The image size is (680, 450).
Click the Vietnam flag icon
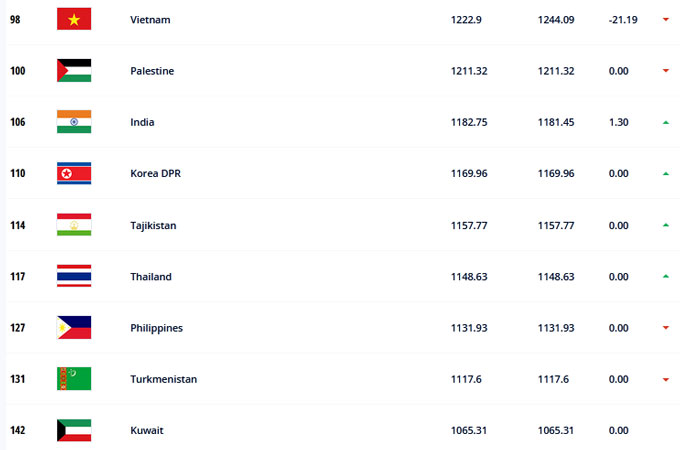[74, 19]
